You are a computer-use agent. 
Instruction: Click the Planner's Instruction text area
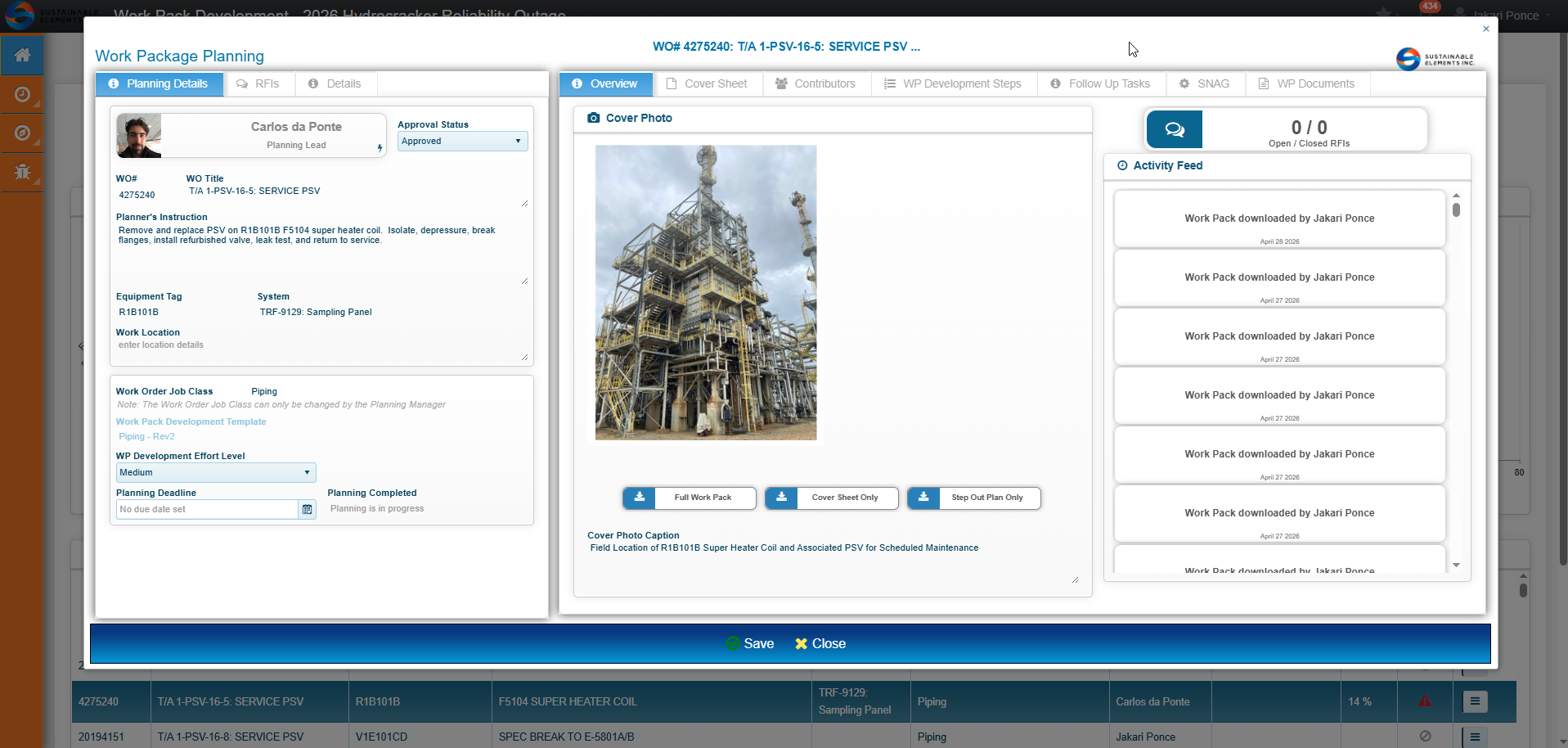[x=322, y=255]
